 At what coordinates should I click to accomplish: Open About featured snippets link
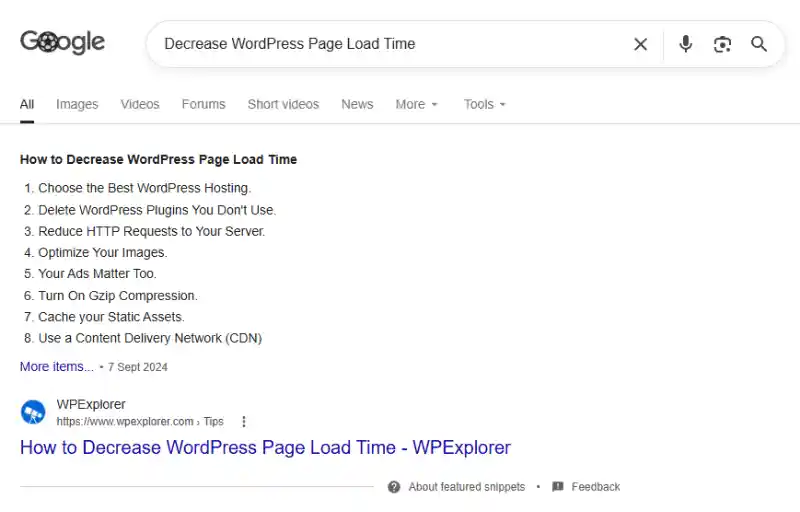tap(466, 487)
